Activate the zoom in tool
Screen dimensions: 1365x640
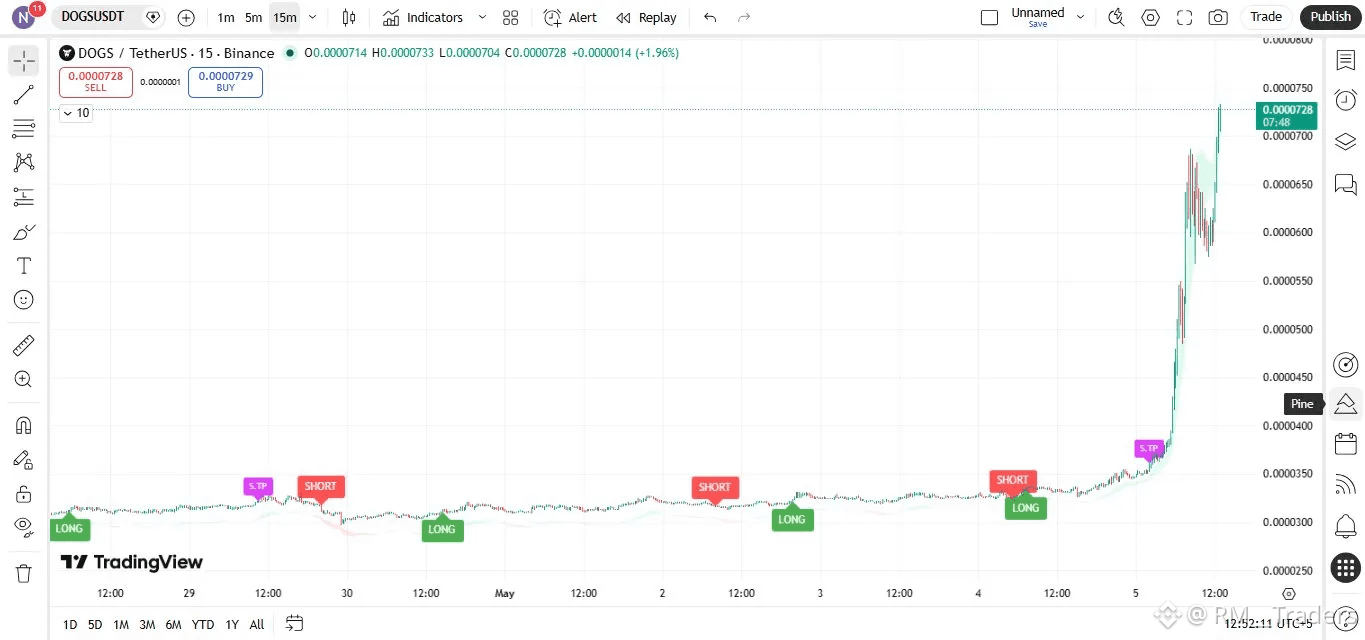point(24,380)
